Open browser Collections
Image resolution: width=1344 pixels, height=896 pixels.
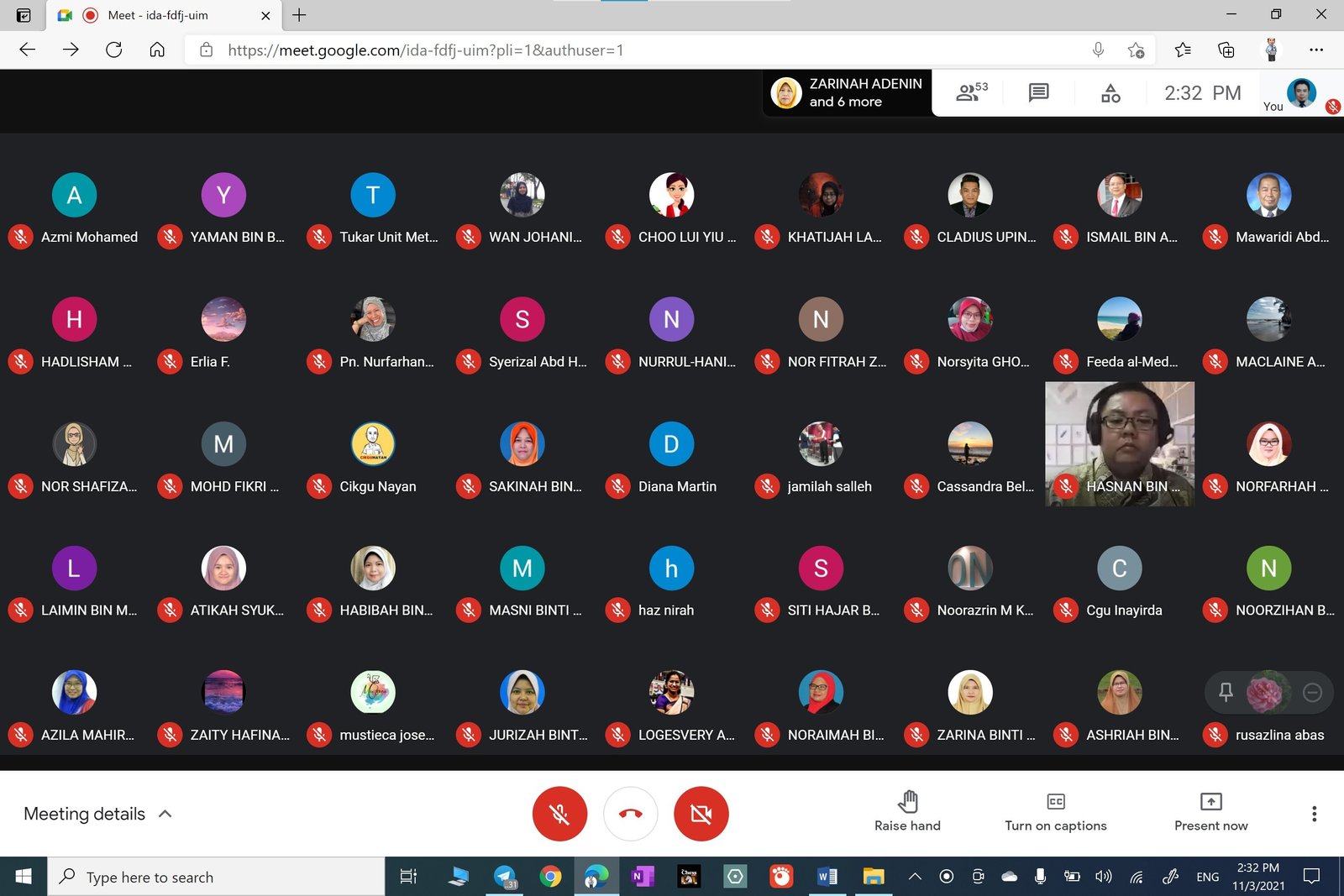[1226, 50]
